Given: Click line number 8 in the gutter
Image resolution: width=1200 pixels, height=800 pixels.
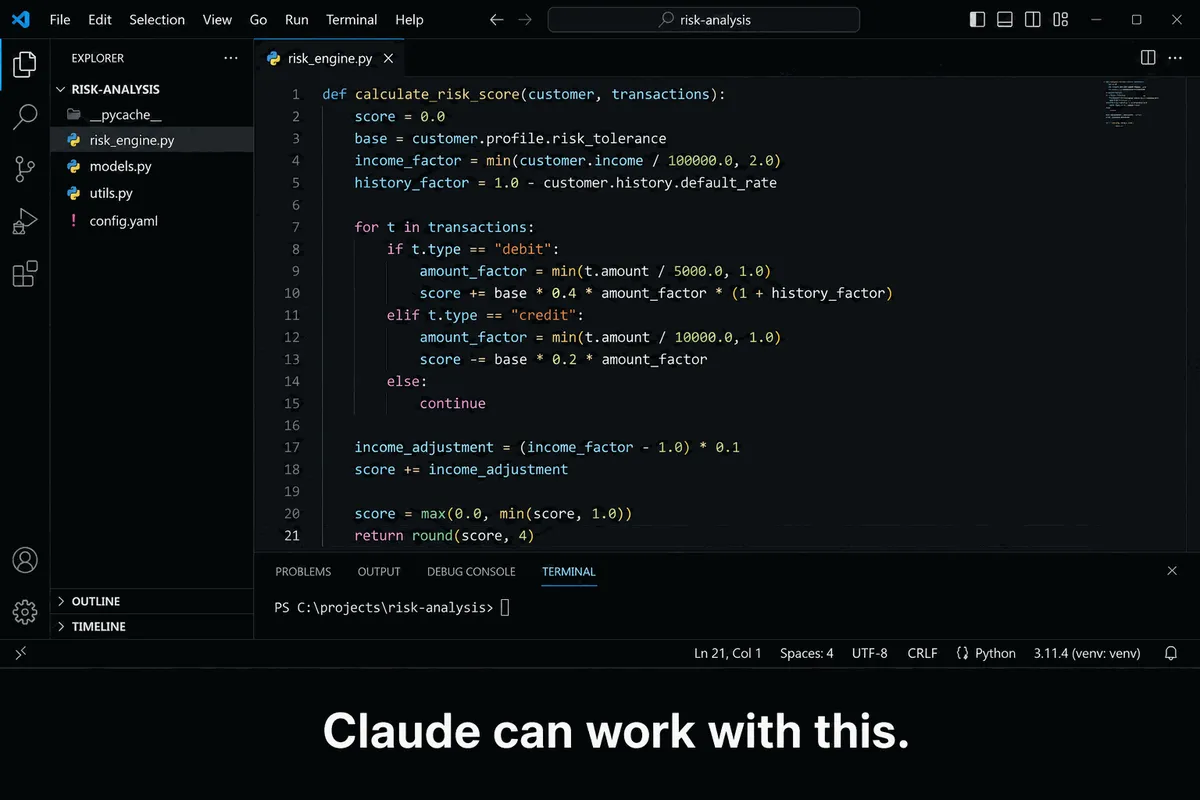Looking at the screenshot, I should click(x=295, y=249).
